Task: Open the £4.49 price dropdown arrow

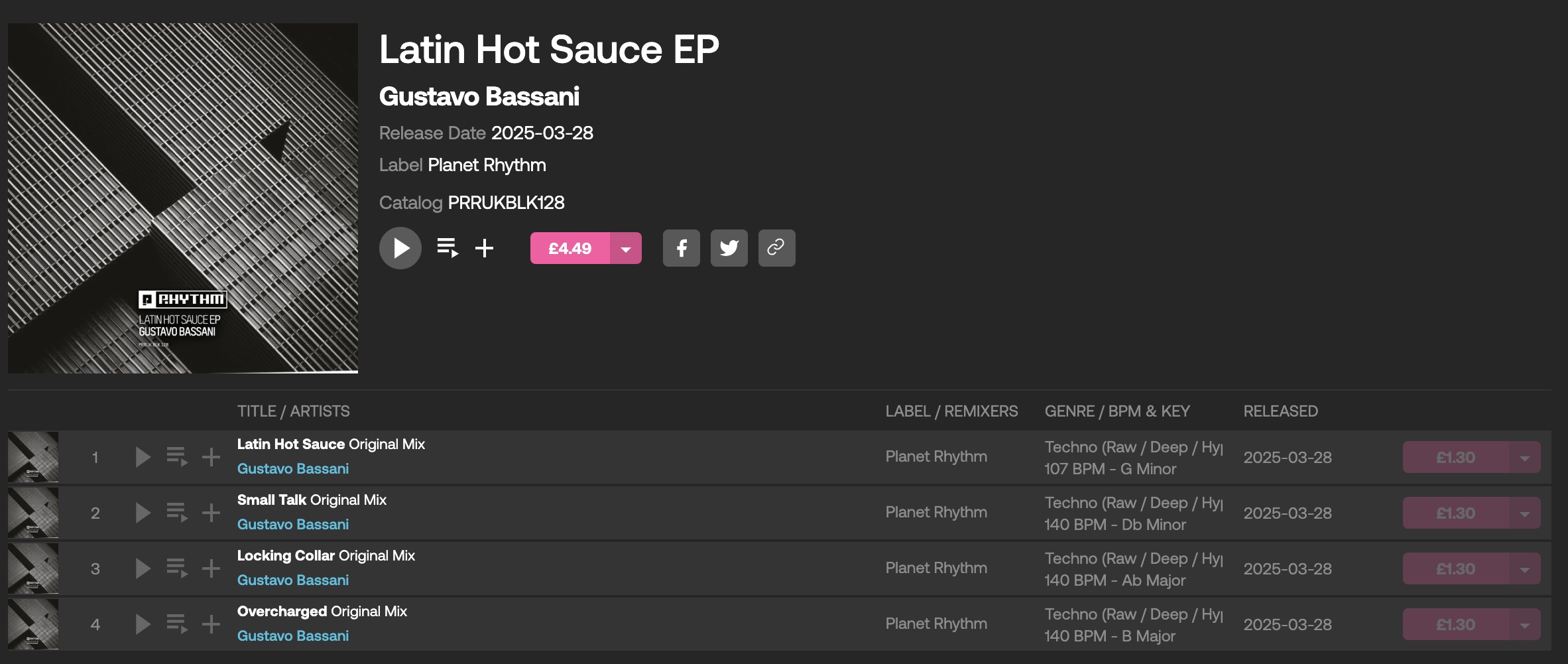Action: coord(626,248)
